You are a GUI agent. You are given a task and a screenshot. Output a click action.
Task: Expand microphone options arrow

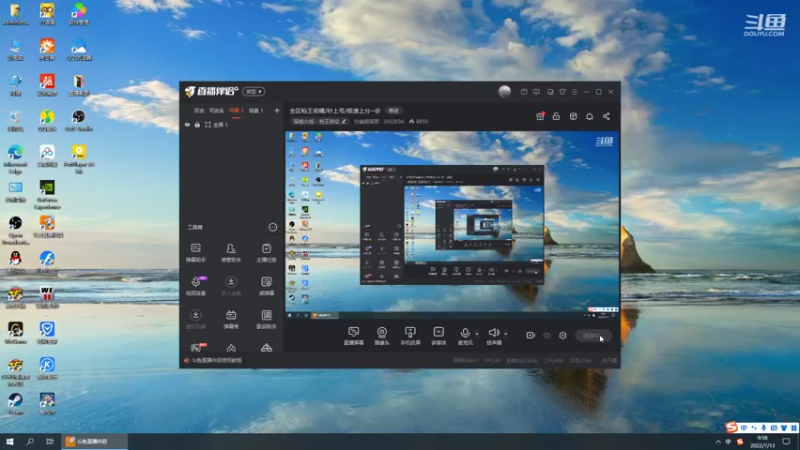pyautogui.click(x=477, y=334)
